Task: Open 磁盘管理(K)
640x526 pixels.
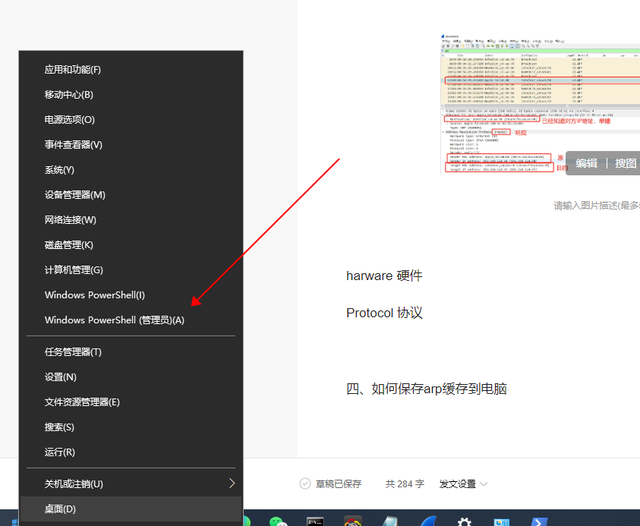Action: click(131, 245)
